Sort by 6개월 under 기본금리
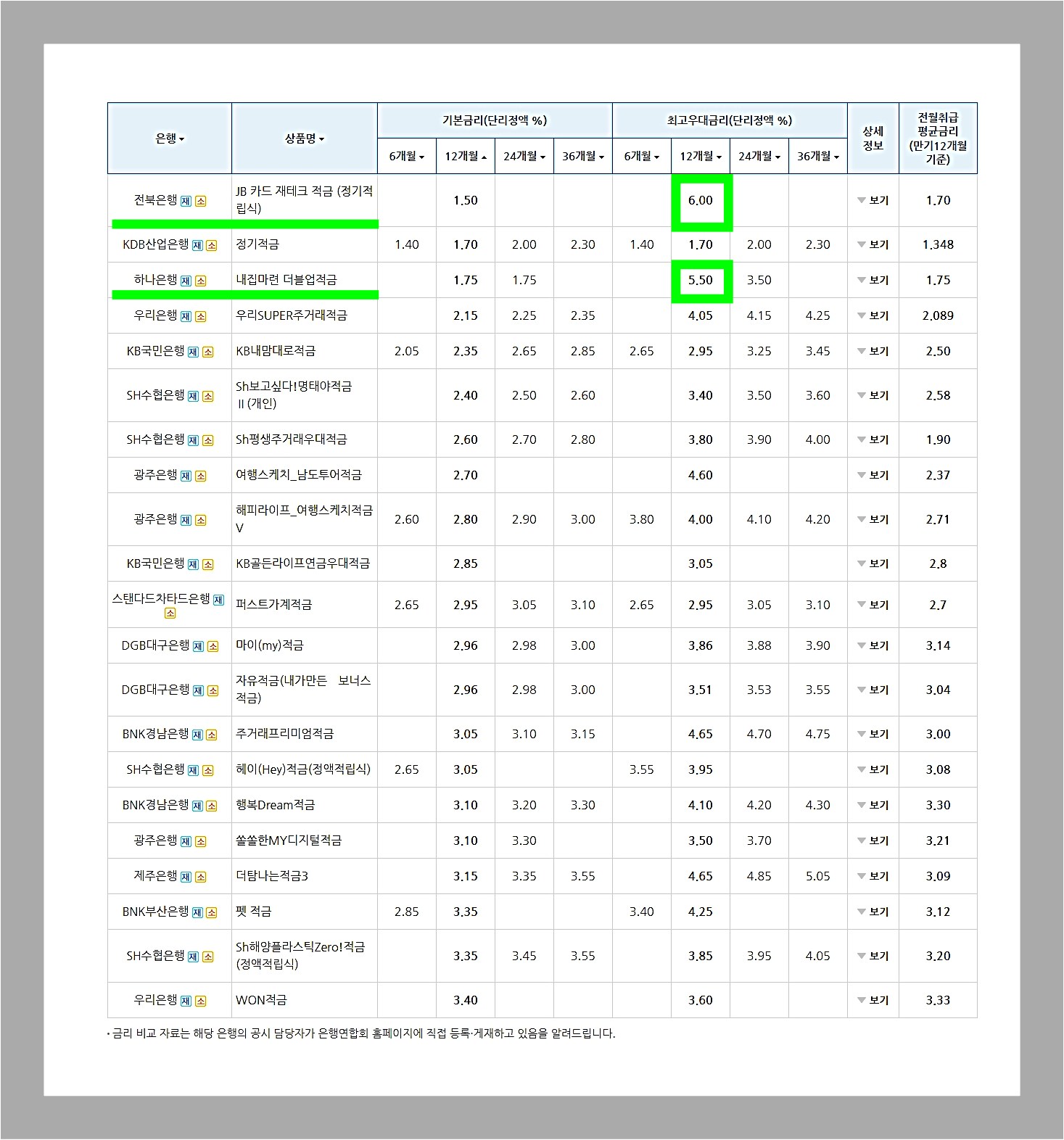This screenshot has height=1140, width=1064. (407, 157)
